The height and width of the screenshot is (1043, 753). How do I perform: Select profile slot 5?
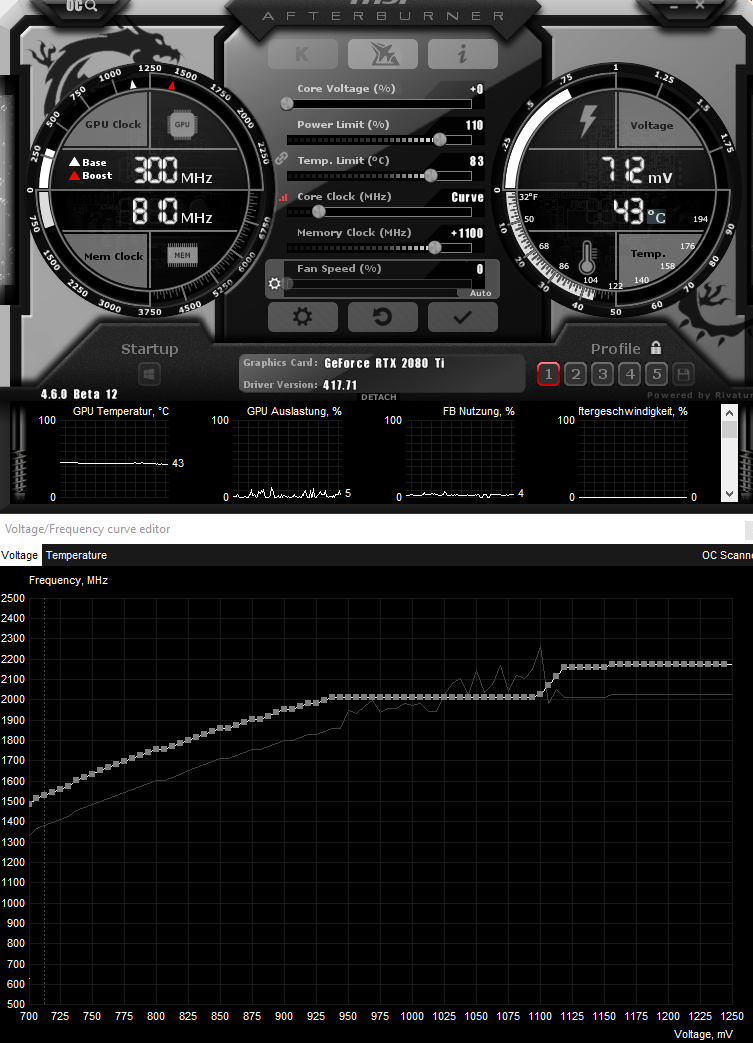tap(657, 374)
